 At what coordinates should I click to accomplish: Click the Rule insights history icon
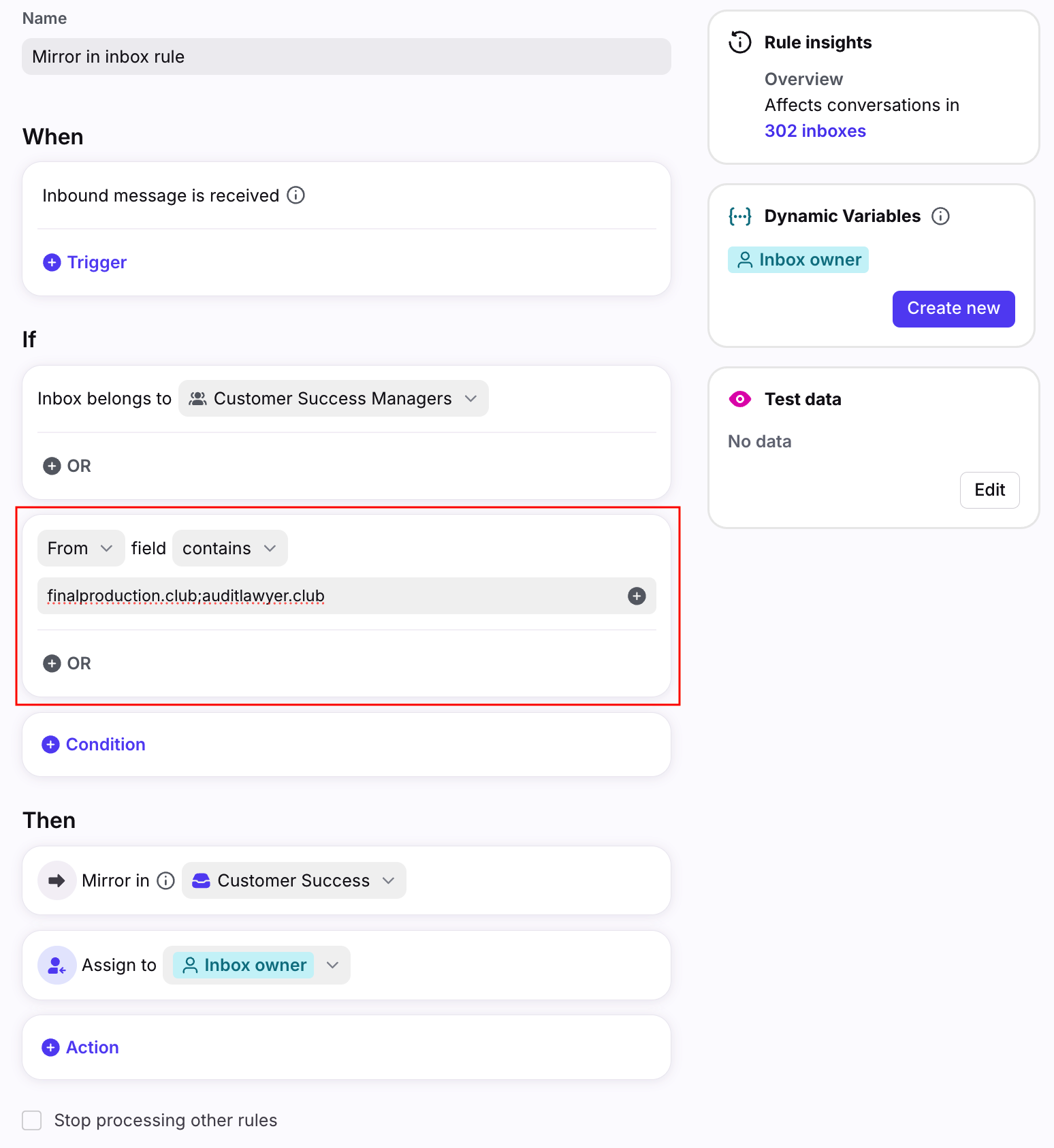739,42
